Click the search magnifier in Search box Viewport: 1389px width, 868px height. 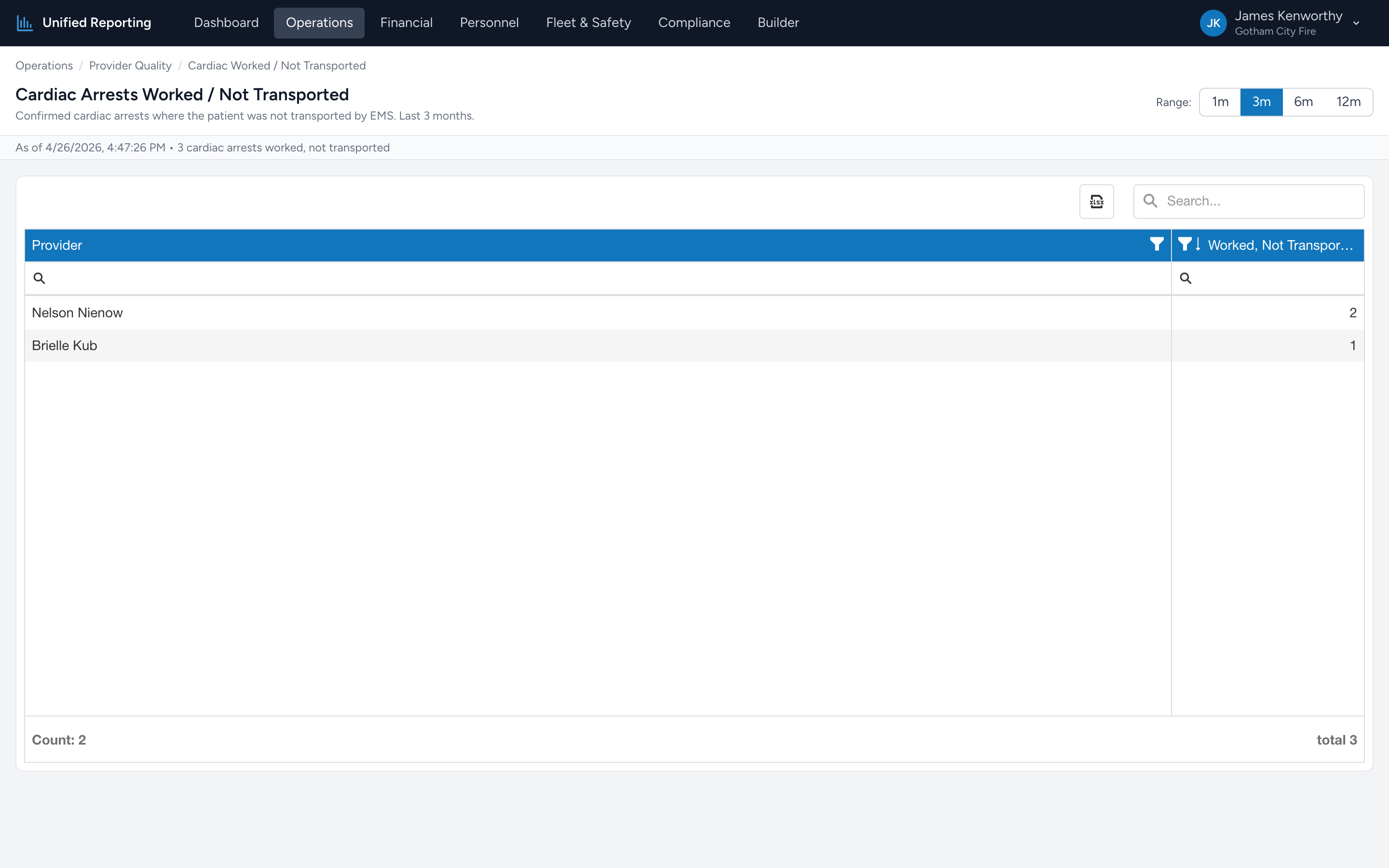(1150, 201)
